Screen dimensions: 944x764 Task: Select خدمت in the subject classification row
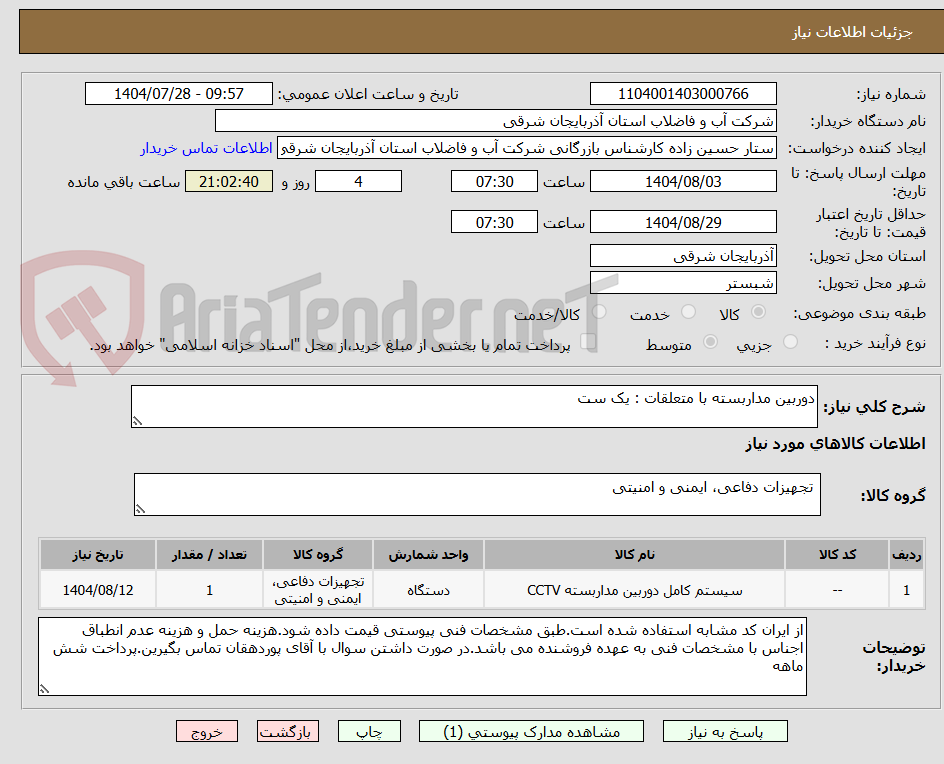(x=688, y=312)
